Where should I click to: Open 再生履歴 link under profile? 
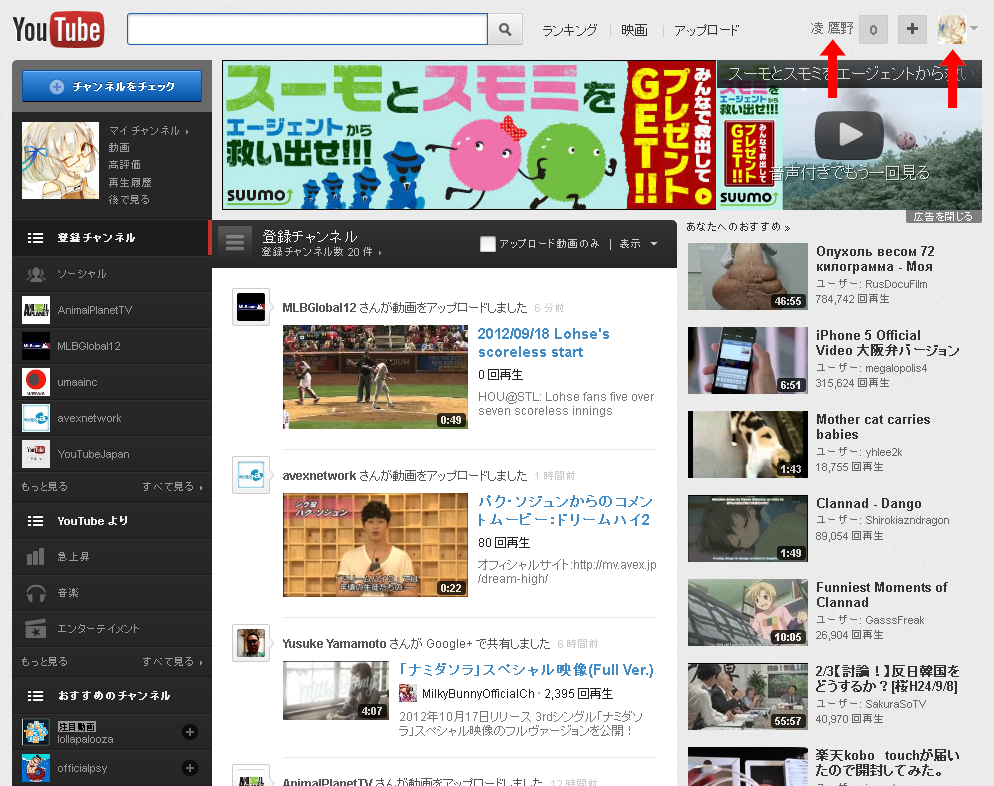pos(130,183)
